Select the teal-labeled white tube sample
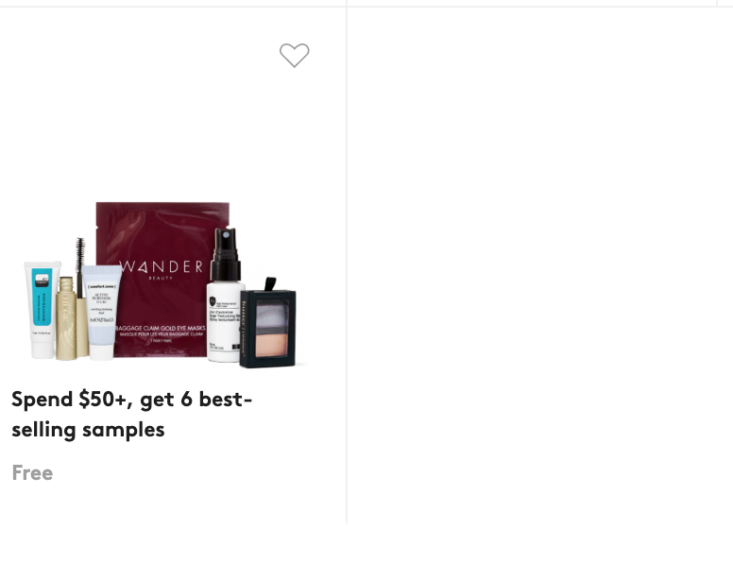Image resolution: width=733 pixels, height=580 pixels. (42, 310)
